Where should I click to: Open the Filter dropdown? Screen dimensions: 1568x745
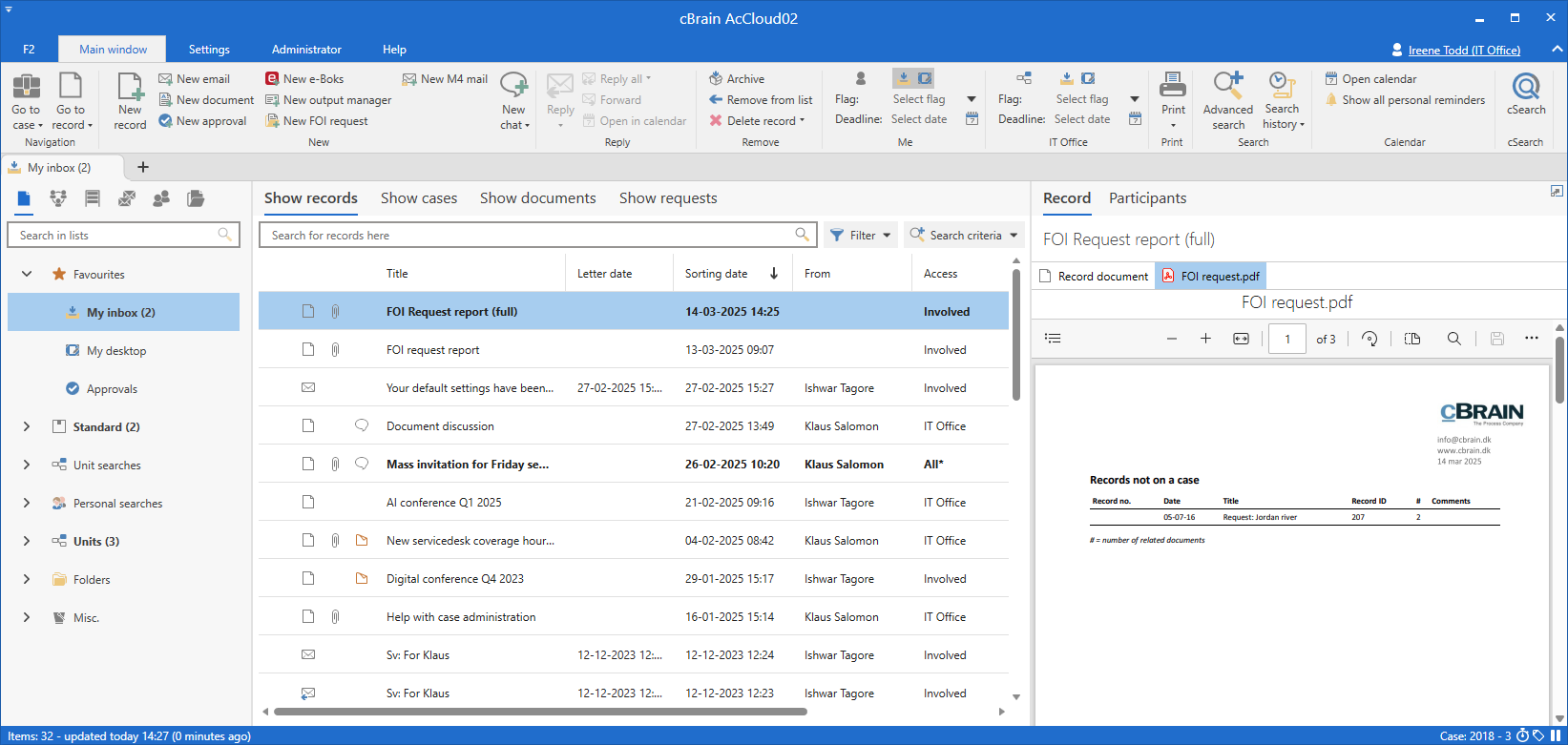coord(861,236)
